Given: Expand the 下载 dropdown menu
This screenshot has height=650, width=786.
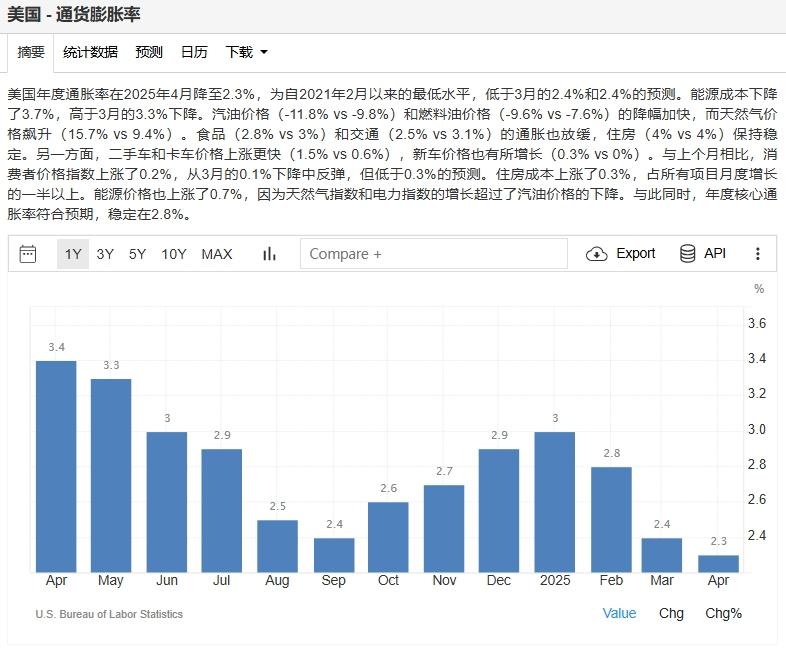Looking at the screenshot, I should click(246, 52).
